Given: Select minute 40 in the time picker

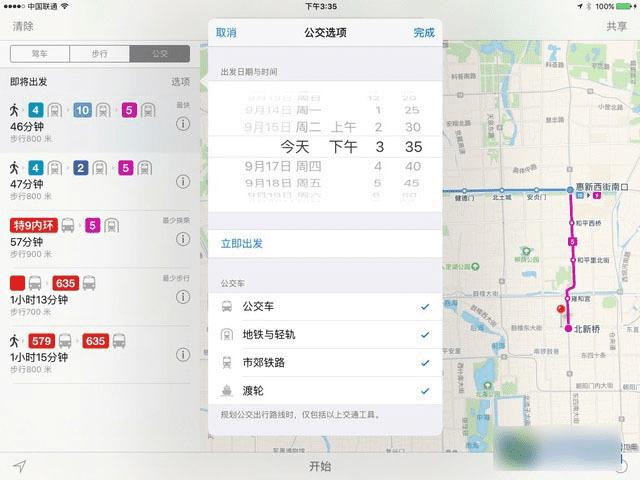Looking at the screenshot, I should pos(413,166).
